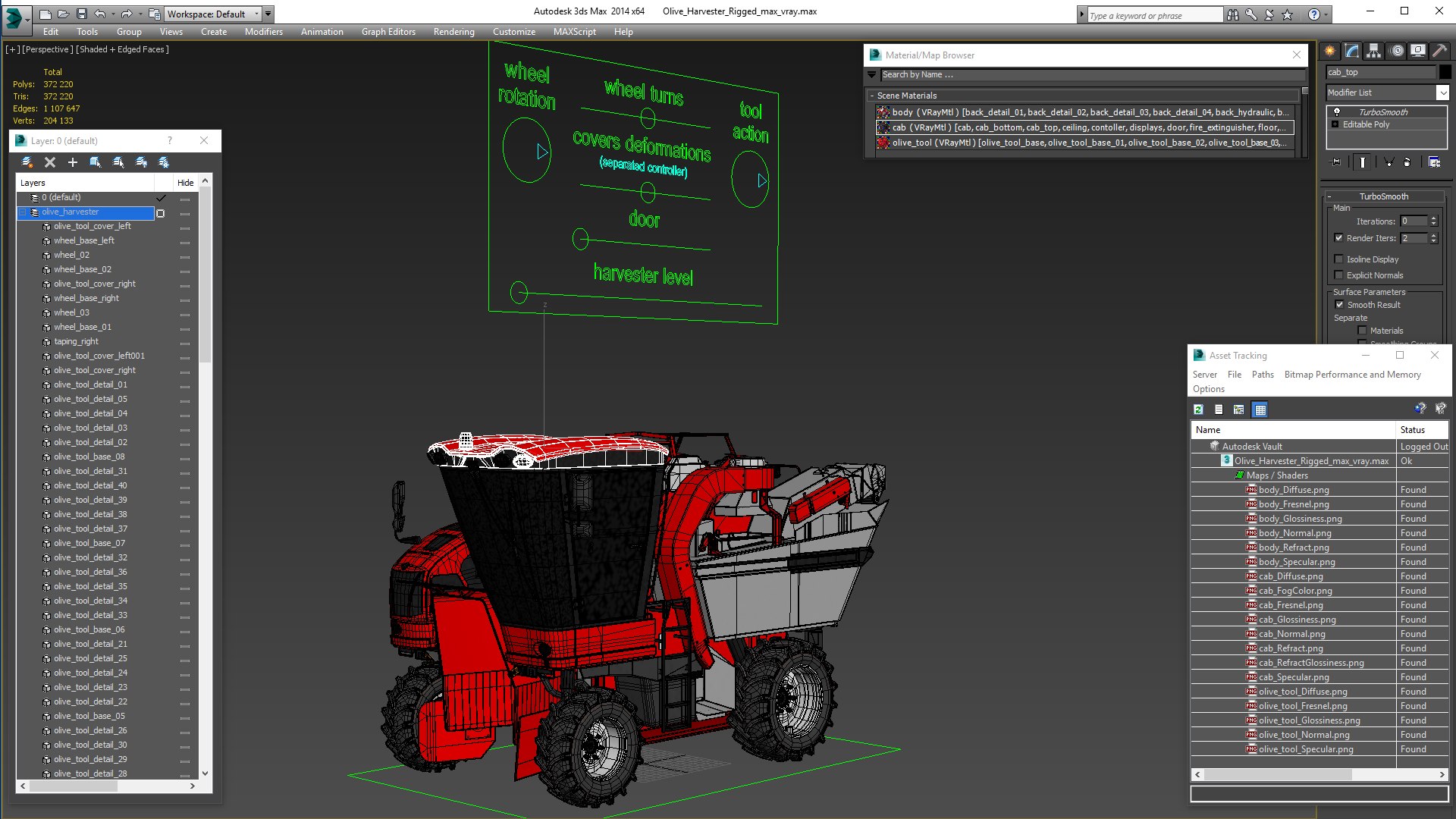Open the MAXScript menu
Image resolution: width=1456 pixels, height=819 pixels.
(575, 32)
